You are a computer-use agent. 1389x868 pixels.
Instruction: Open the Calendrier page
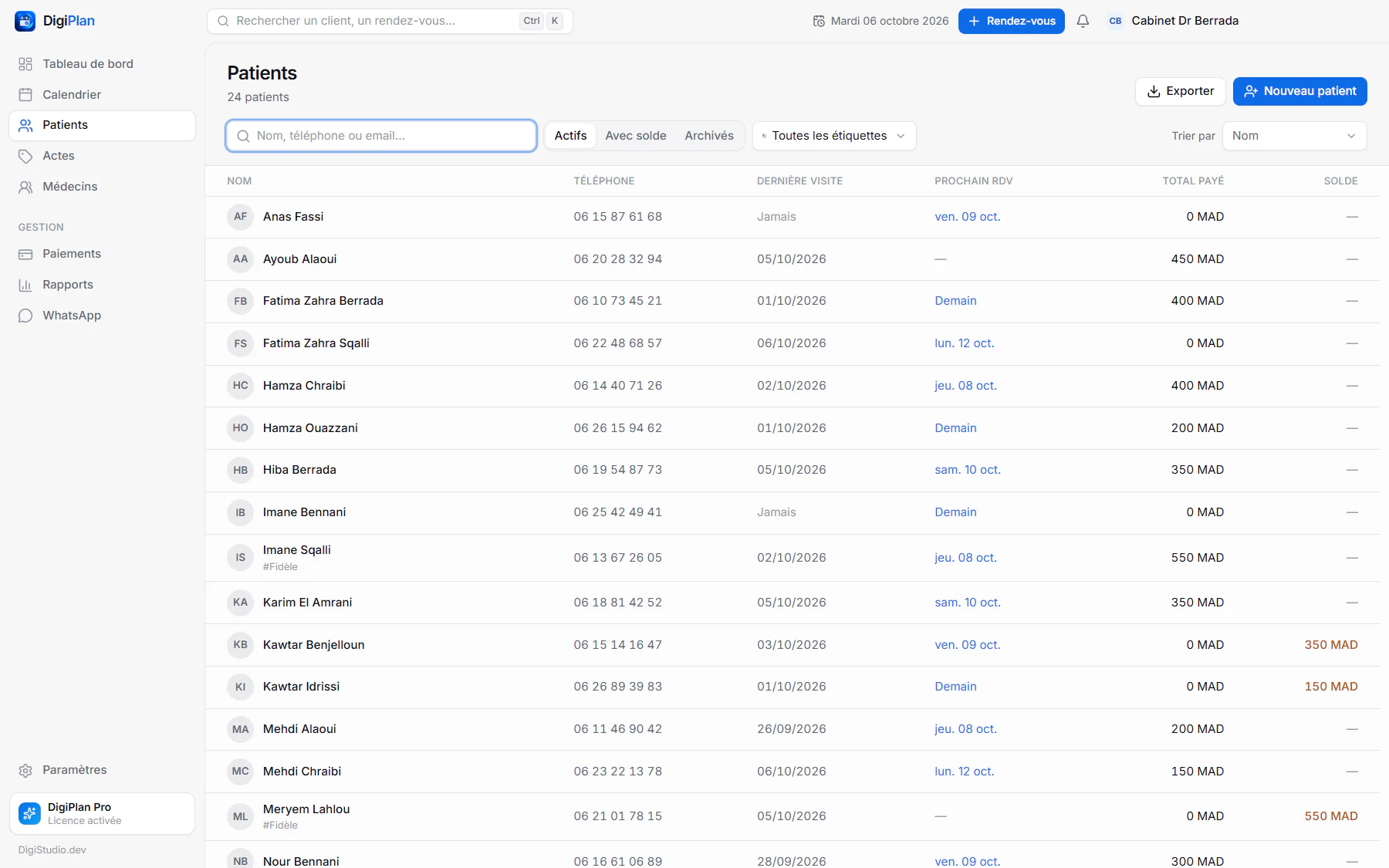point(102,95)
